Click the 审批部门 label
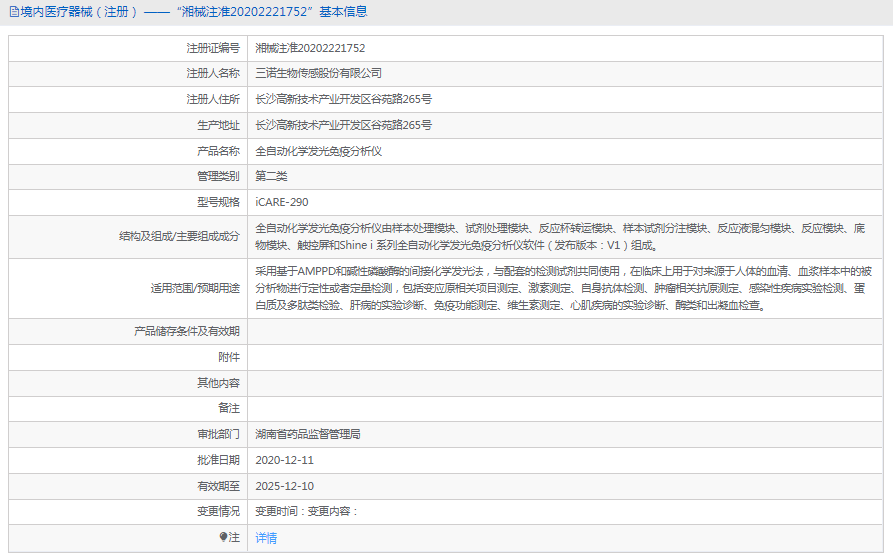 point(218,434)
